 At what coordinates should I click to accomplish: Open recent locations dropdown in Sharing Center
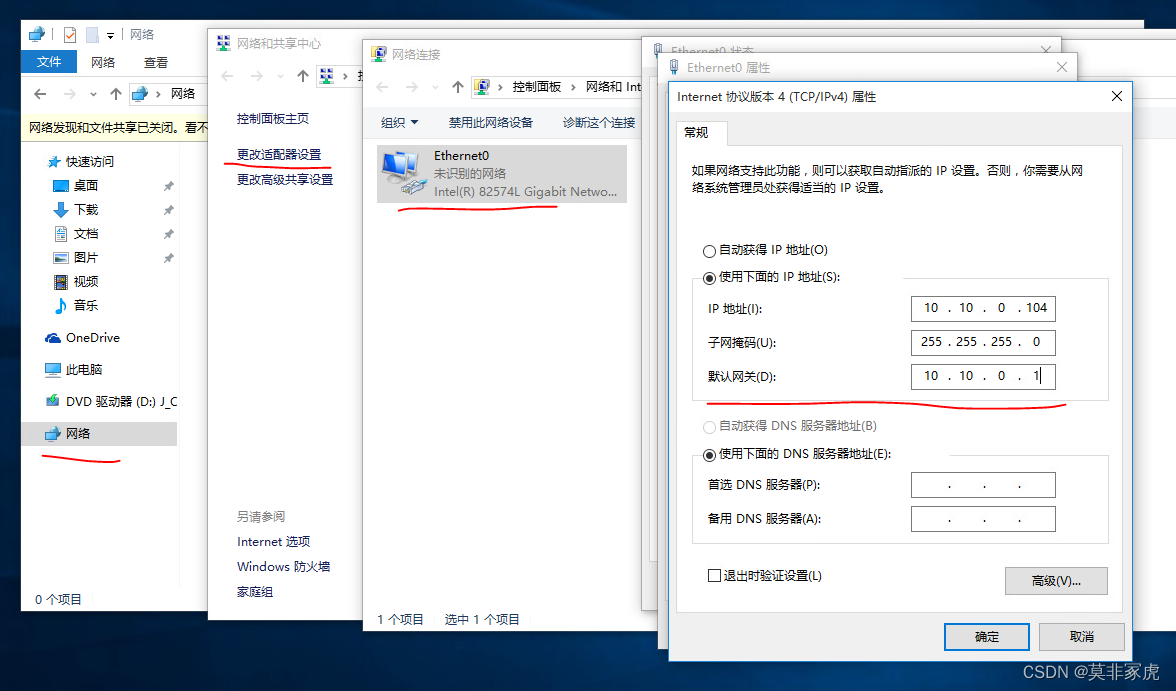(280, 76)
